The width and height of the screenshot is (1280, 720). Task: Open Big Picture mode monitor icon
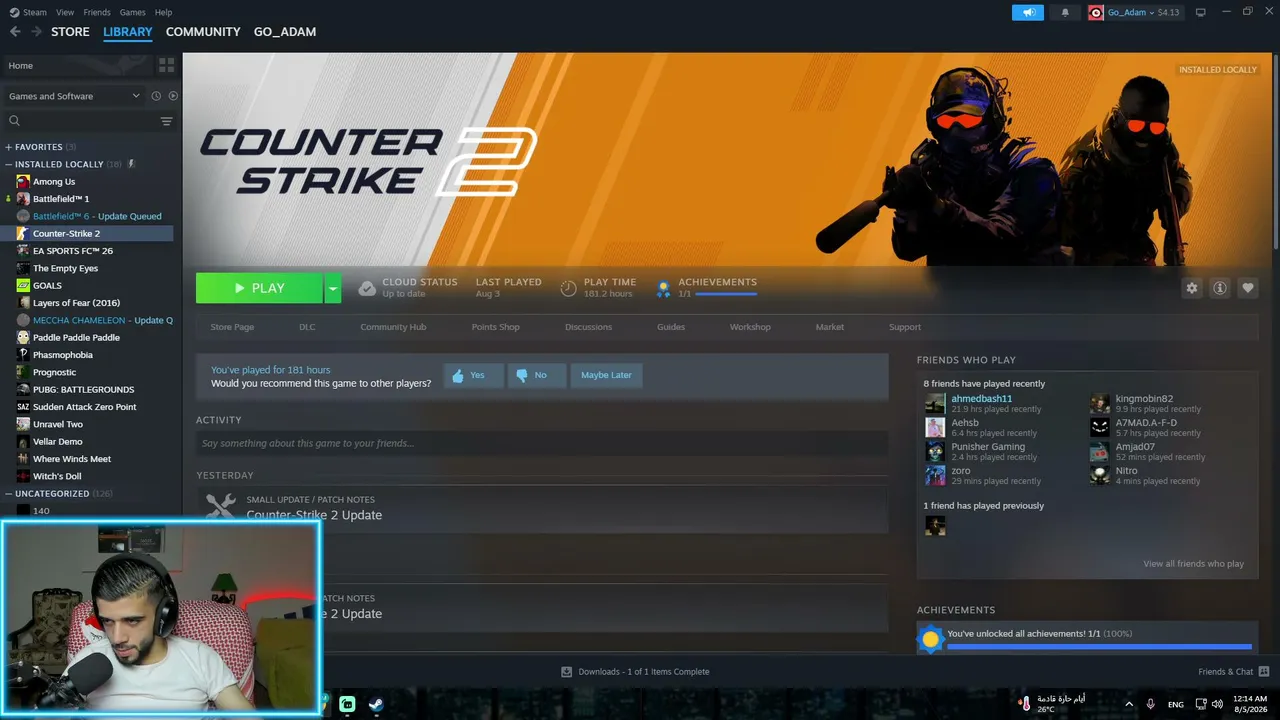pyautogui.click(x=1201, y=12)
